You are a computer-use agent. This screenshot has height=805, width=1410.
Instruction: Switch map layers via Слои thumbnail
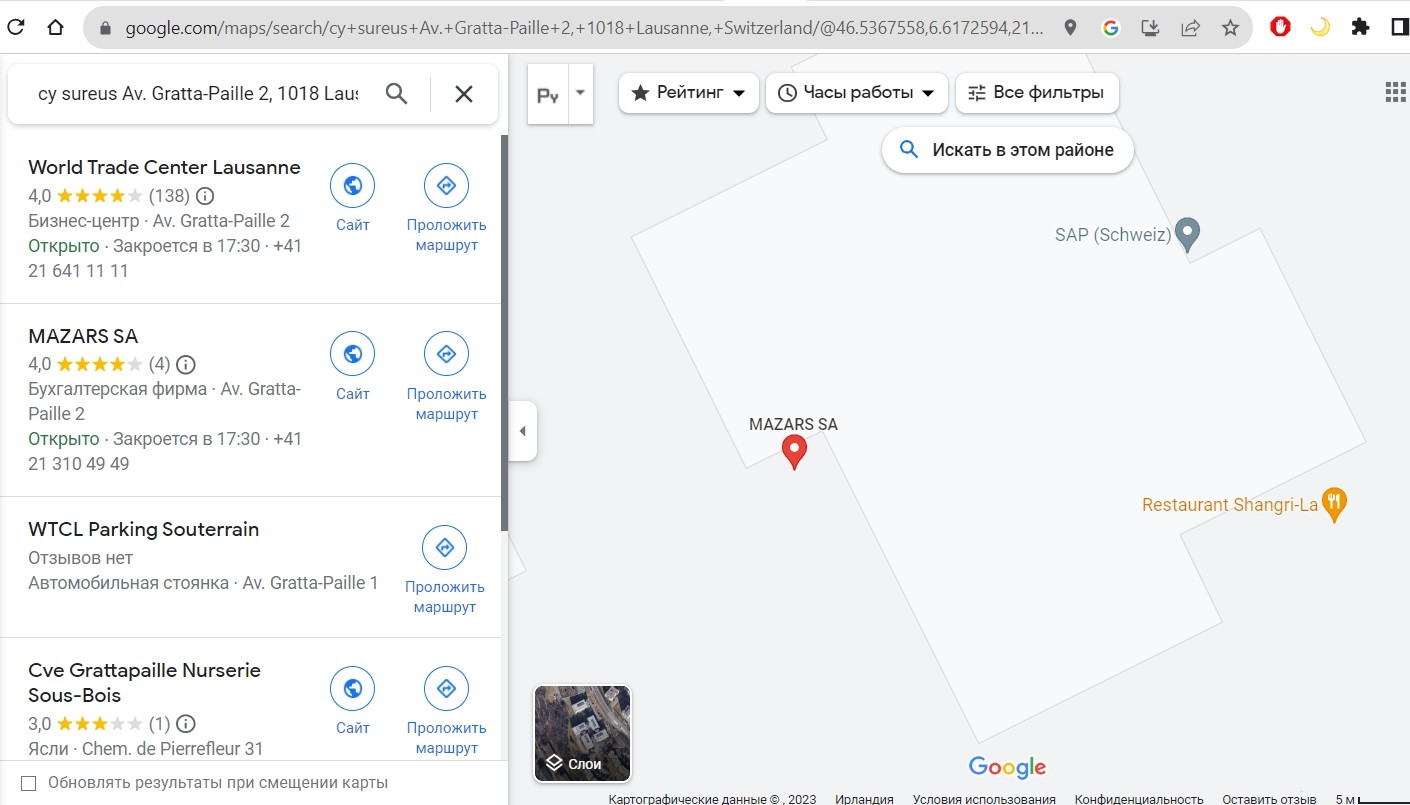click(x=582, y=733)
